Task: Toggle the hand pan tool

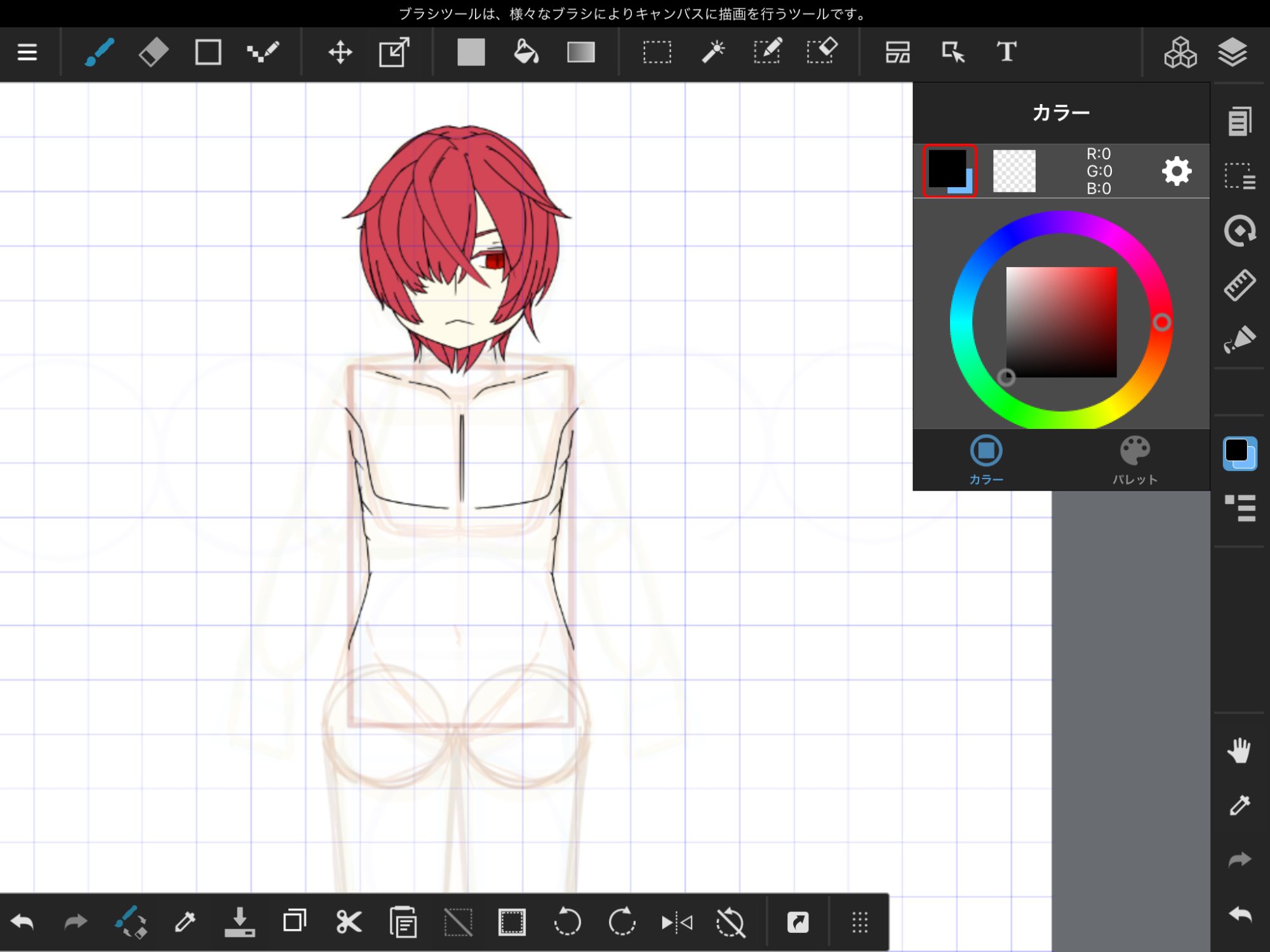Action: (x=1239, y=751)
